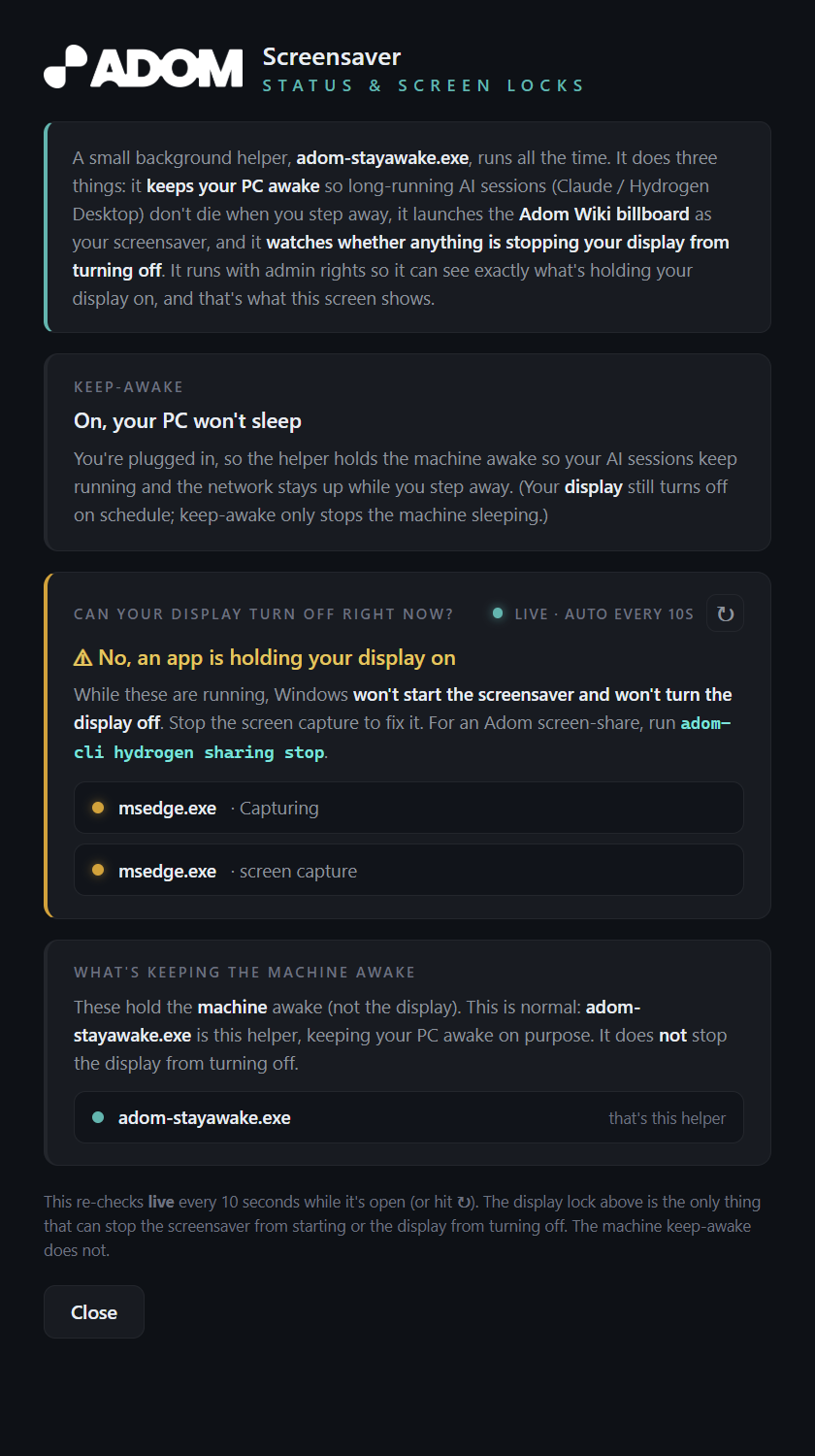Click the 'STATUS & SCREEN LOCKS' subtitle

pyautogui.click(x=424, y=85)
